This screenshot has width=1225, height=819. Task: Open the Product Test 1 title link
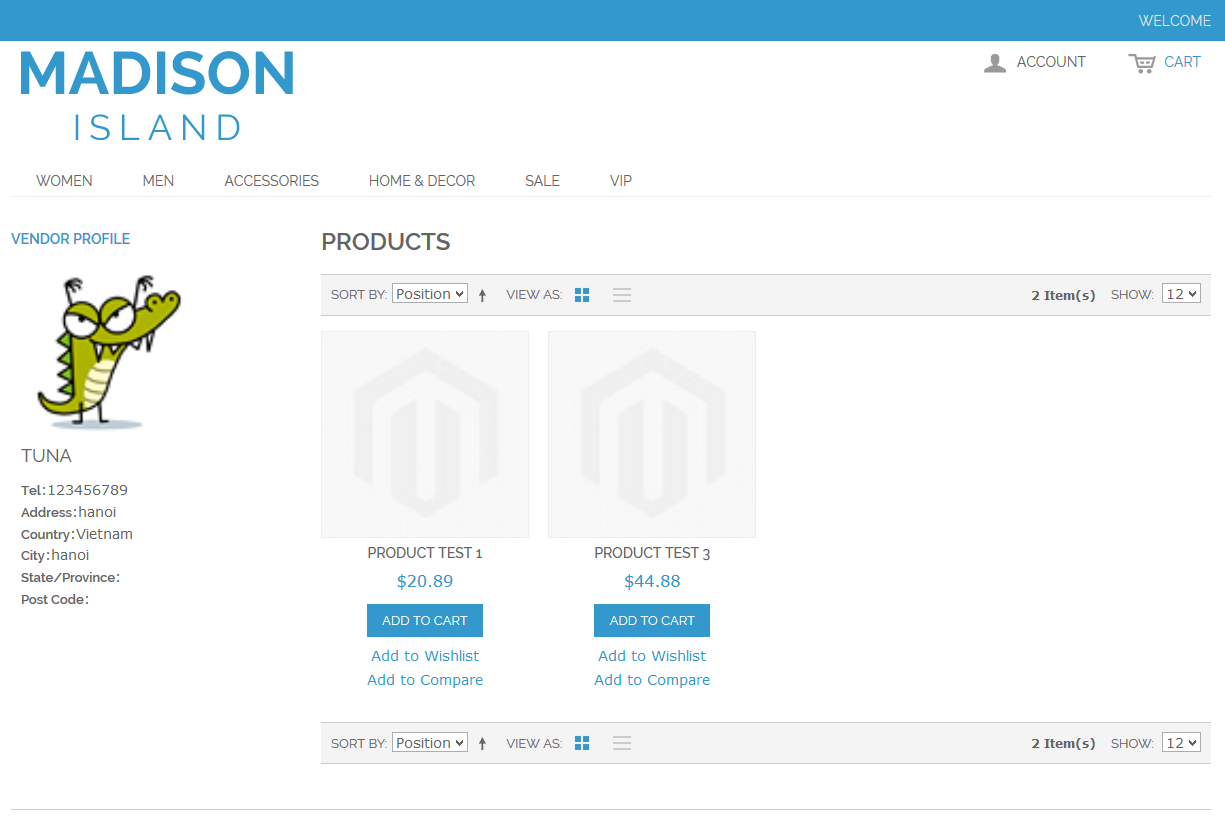tap(425, 553)
